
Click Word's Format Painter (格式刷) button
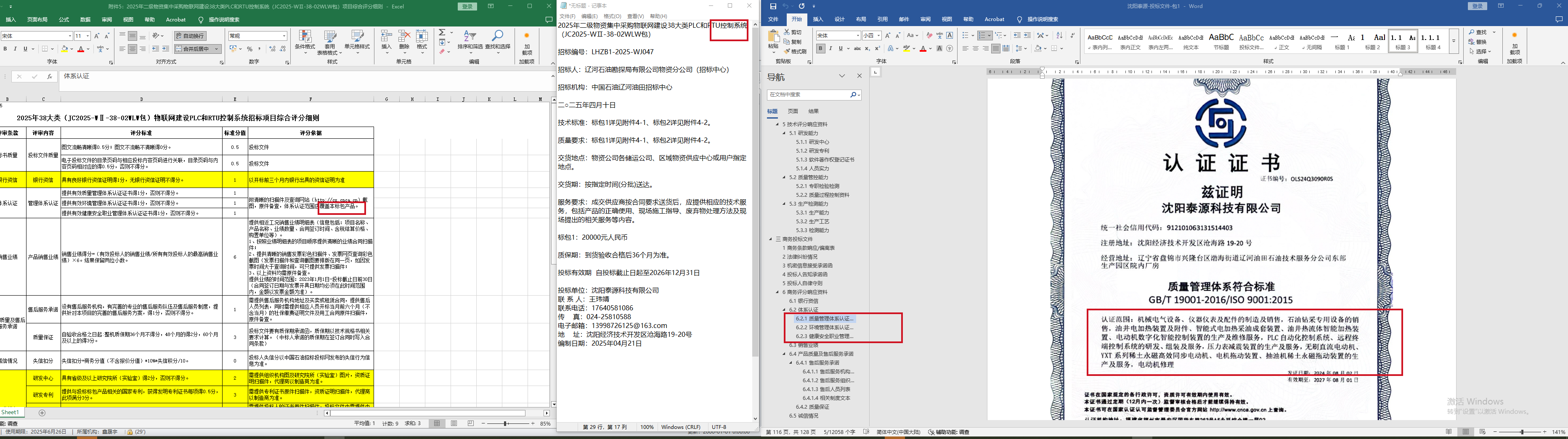pyautogui.click(x=795, y=52)
